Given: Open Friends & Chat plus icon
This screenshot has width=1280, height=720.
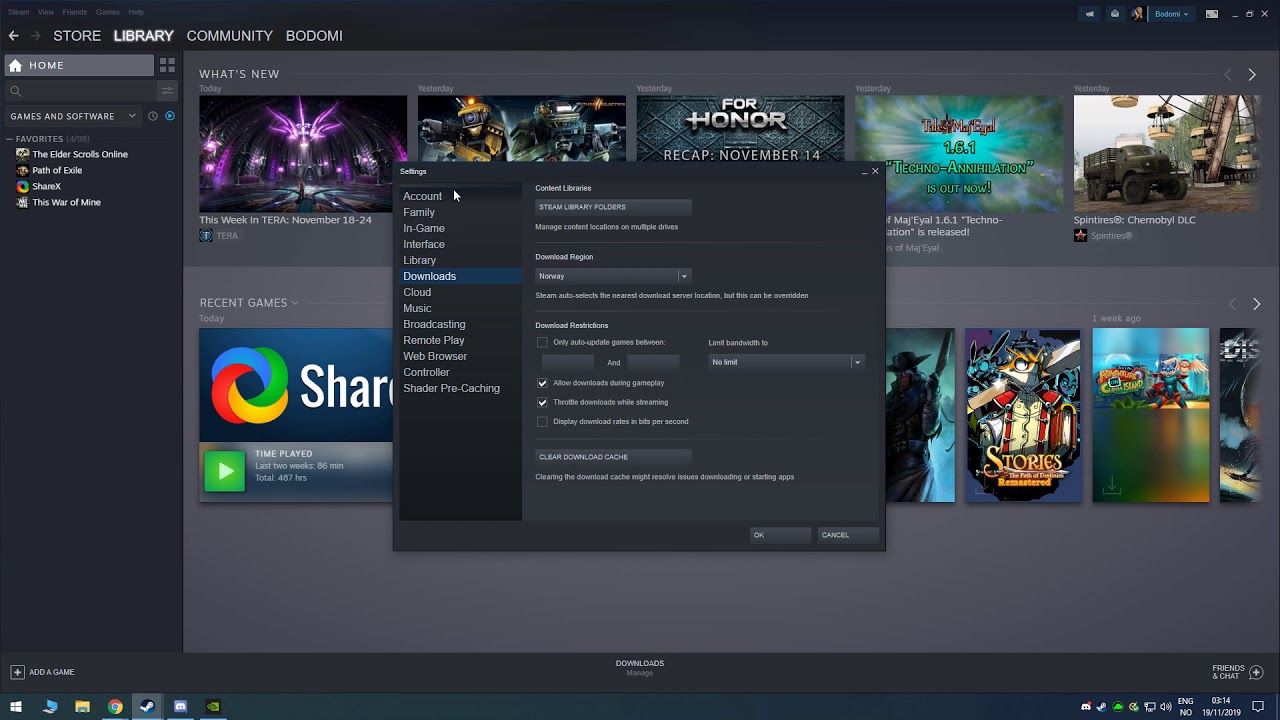Looking at the screenshot, I should pyautogui.click(x=1257, y=672).
